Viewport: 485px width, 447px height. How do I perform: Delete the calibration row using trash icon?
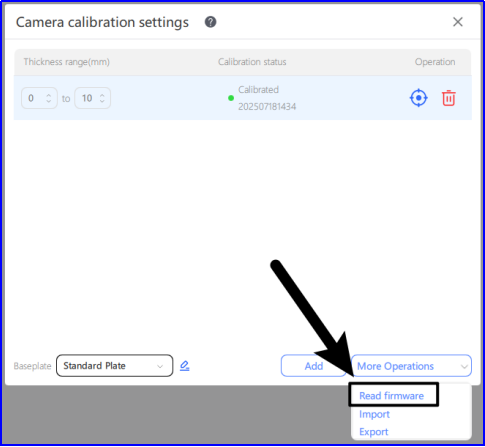point(449,98)
